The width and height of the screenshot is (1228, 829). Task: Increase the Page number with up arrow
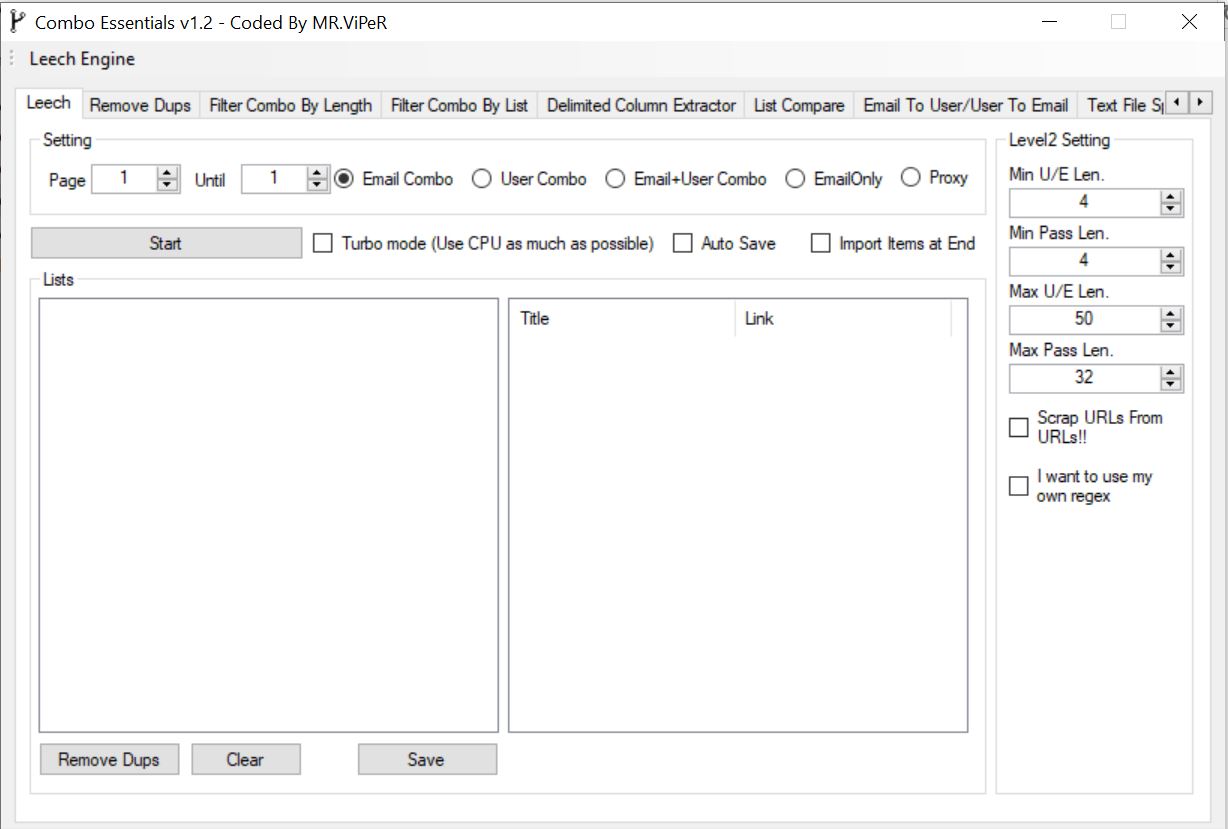pos(167,173)
